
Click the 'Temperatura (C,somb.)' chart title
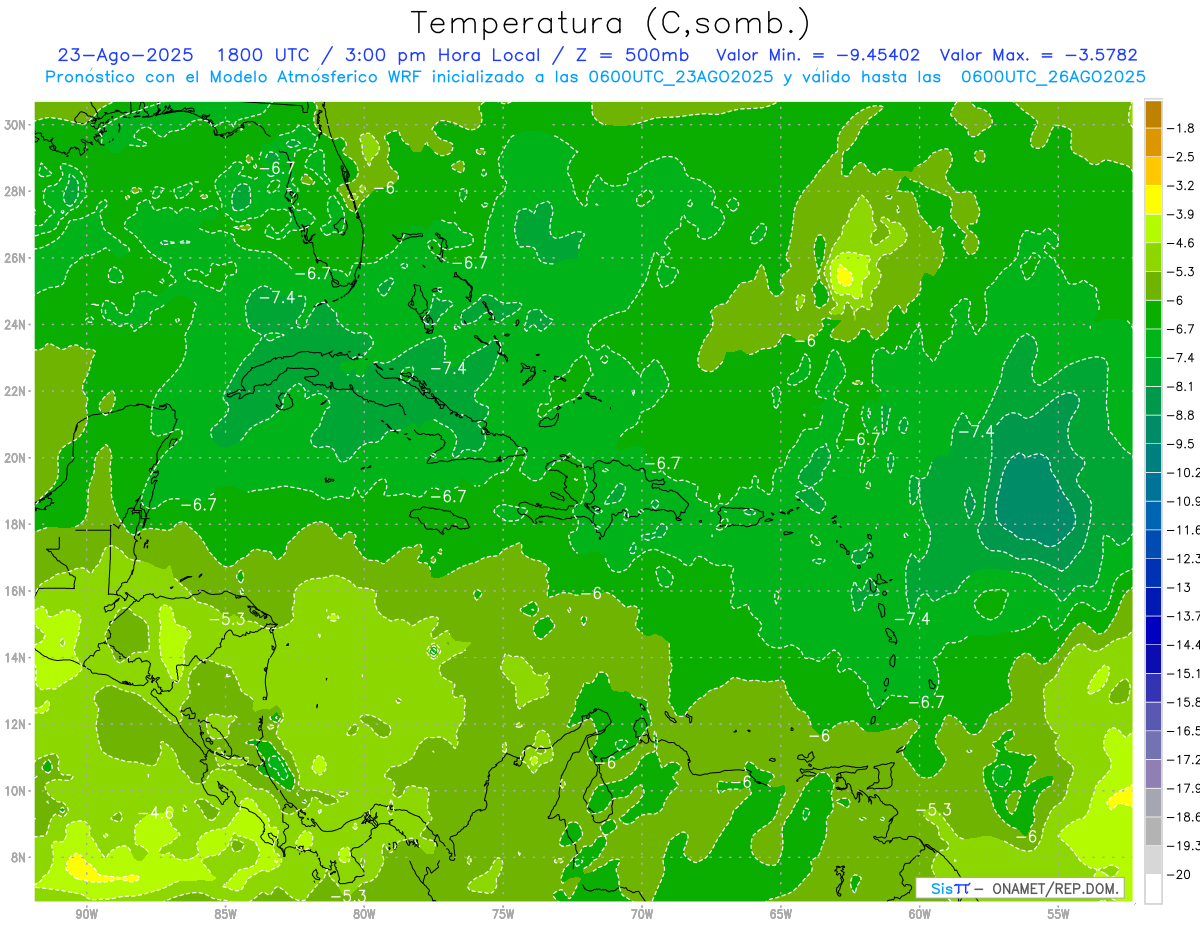(611, 23)
